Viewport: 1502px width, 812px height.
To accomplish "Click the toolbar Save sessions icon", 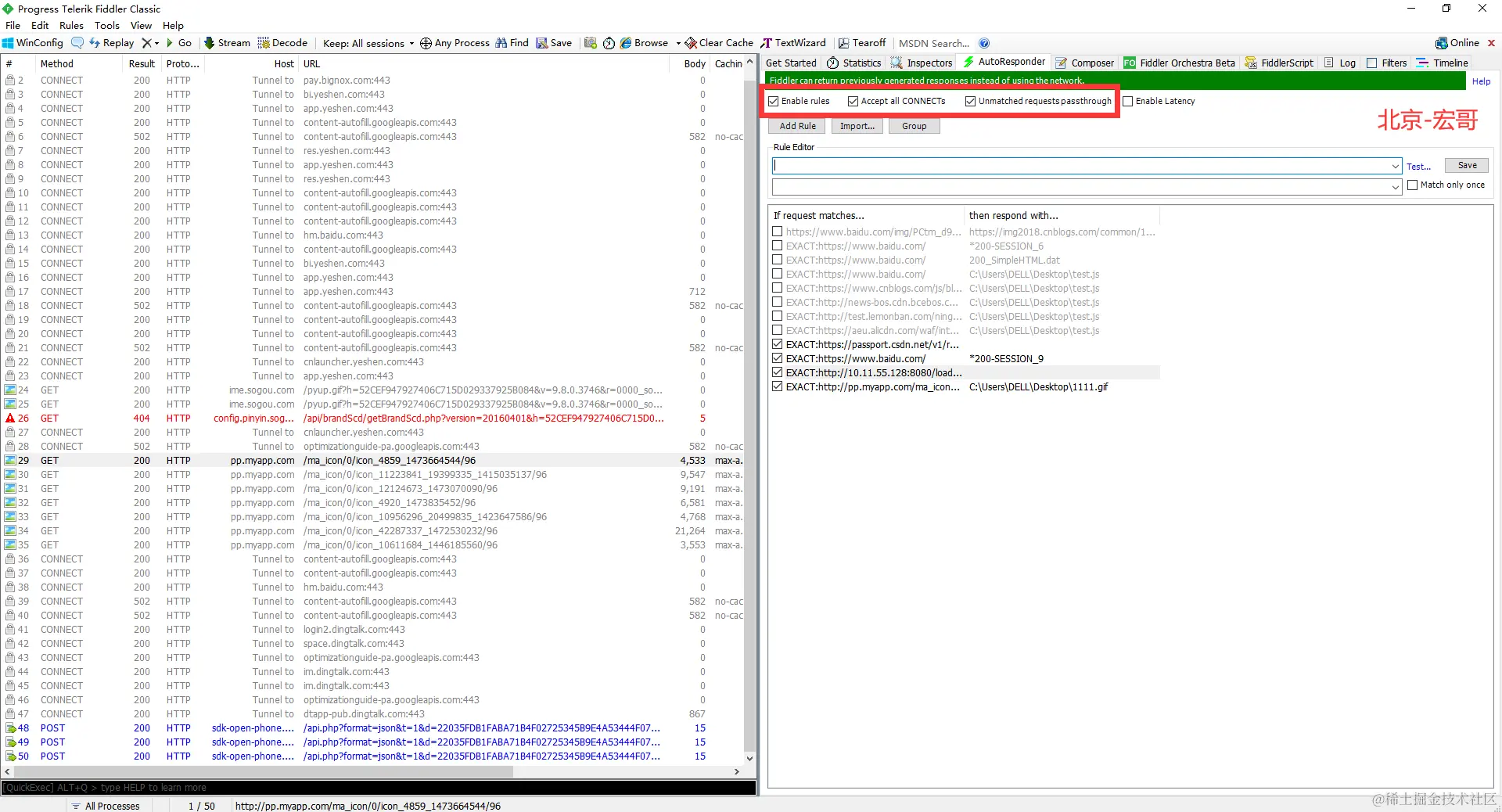I will 554,43.
